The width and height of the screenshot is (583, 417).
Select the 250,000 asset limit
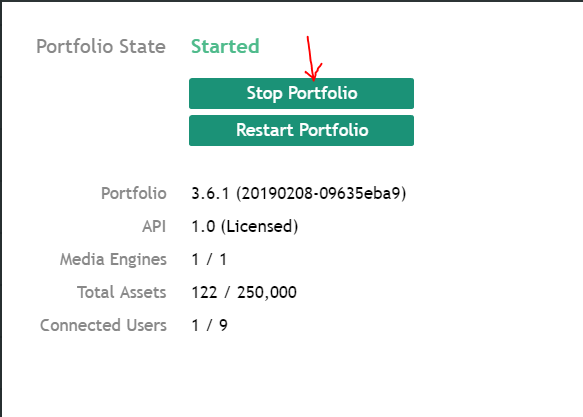267,292
